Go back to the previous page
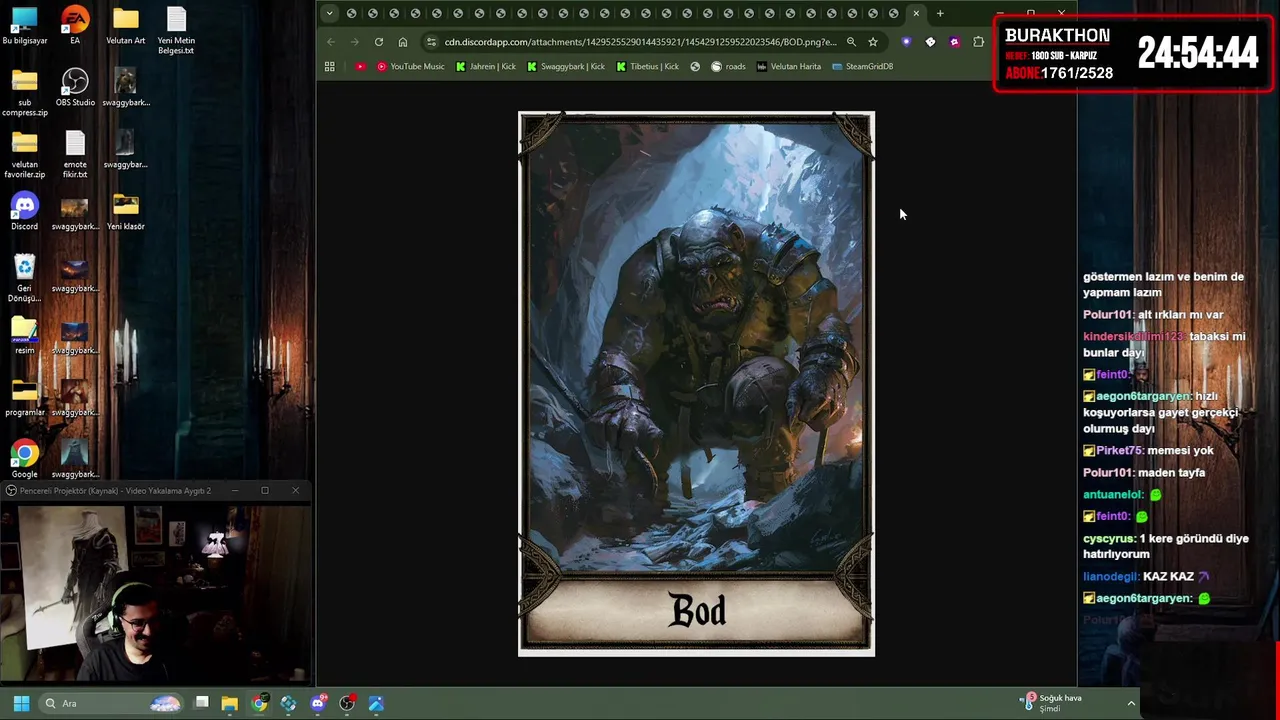 [331, 42]
